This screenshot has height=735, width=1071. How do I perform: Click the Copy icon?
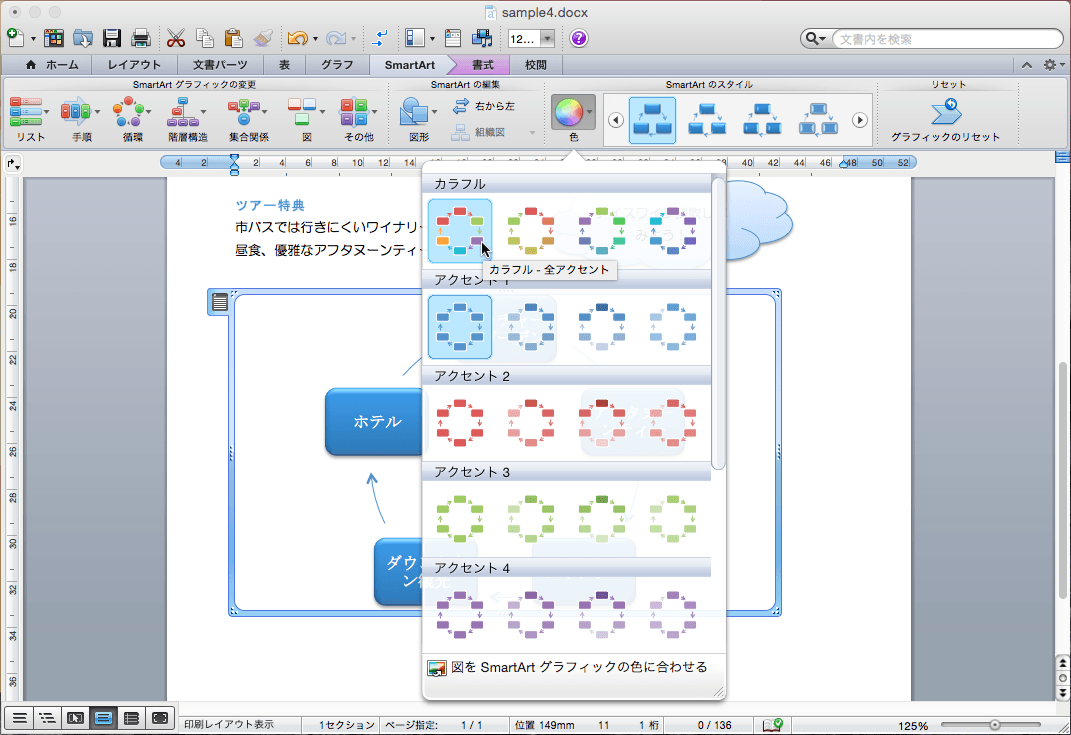point(205,38)
